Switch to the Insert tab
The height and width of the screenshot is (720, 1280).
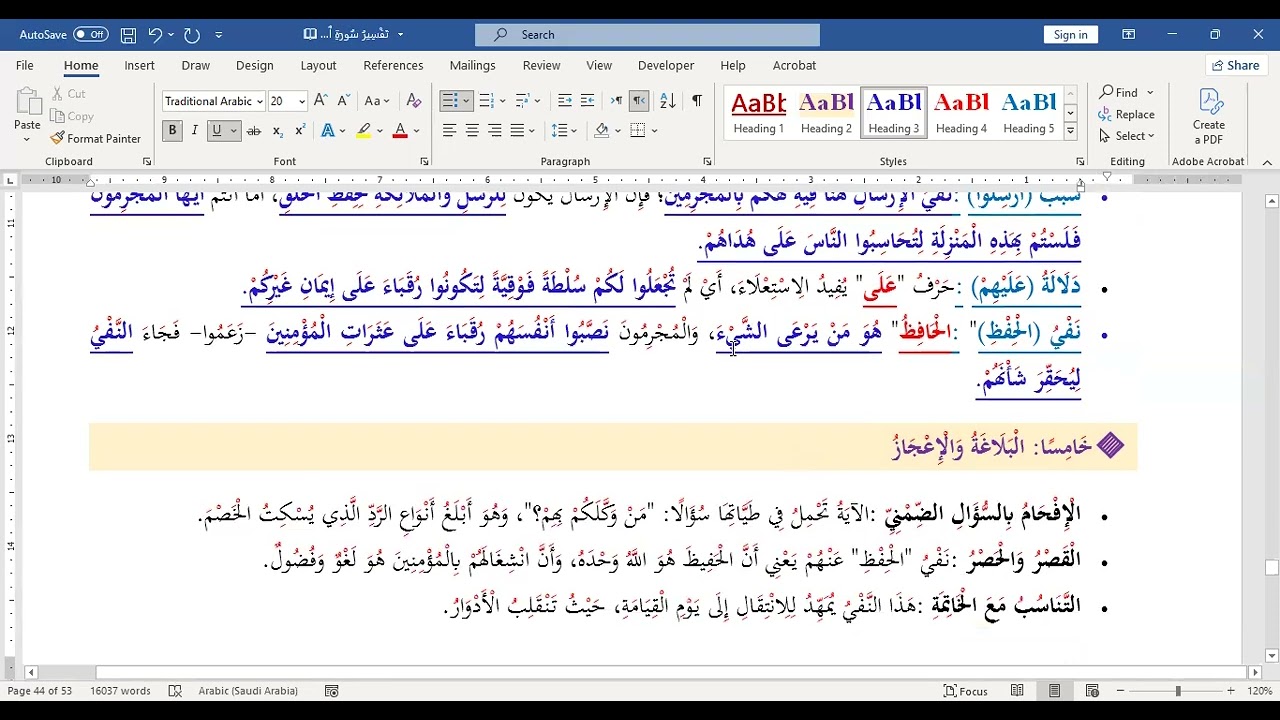(x=139, y=65)
